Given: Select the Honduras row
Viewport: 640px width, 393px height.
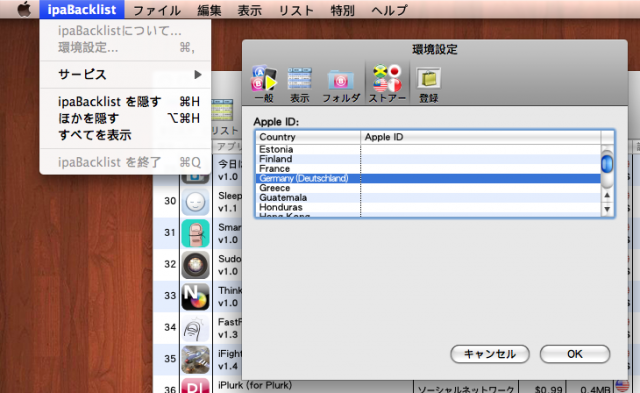Looking at the screenshot, I should 428,207.
